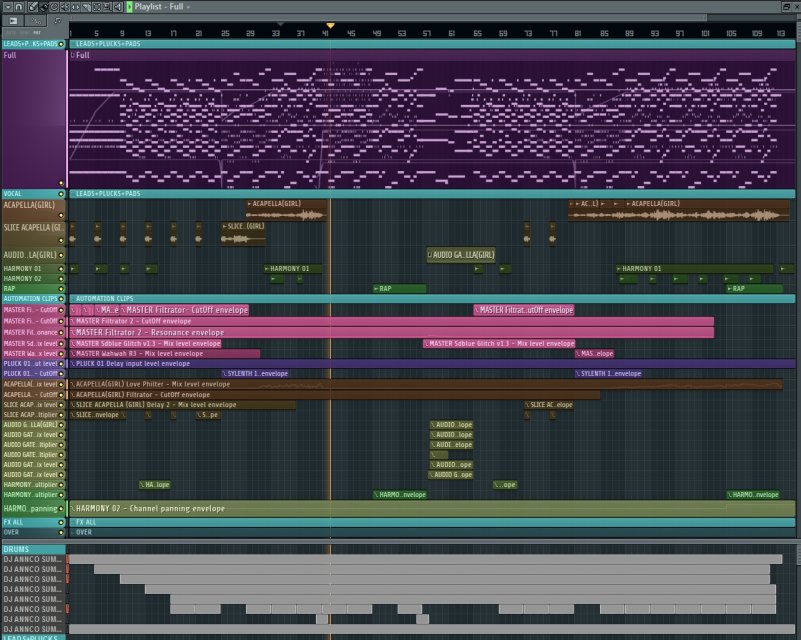Select the SLICE ACAPELLA (GIRL) Delay 2 envelope clip
Viewport: 801px width, 640px height.
click(182, 405)
